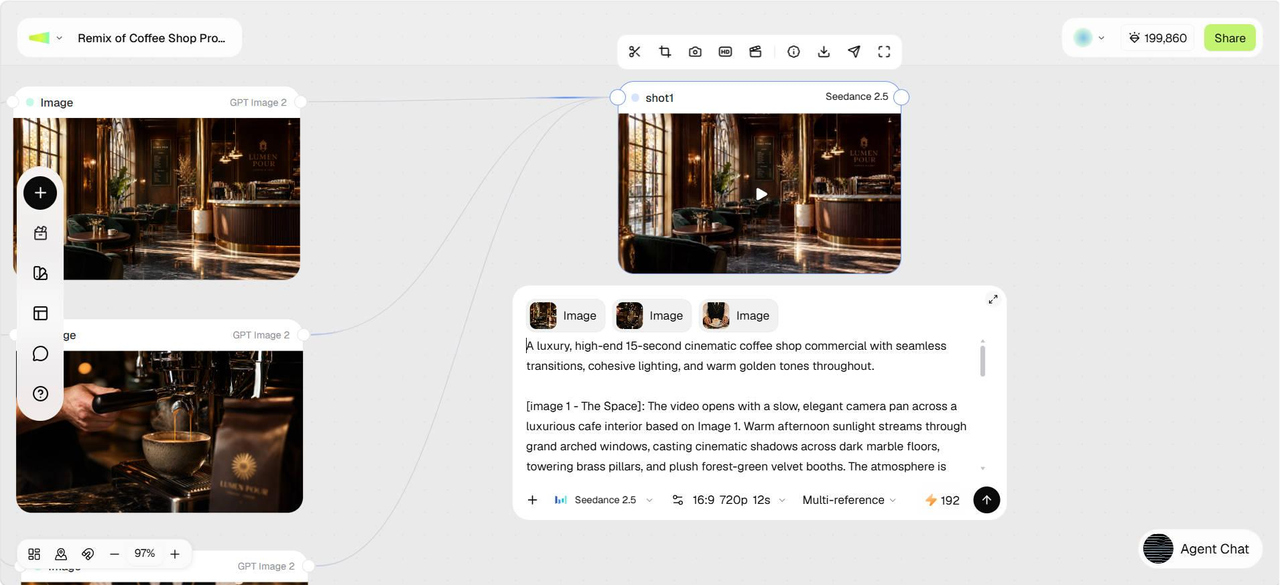This screenshot has width=1280, height=585.
Task: Open the media library icon in the left sidebar
Action: coord(40,233)
